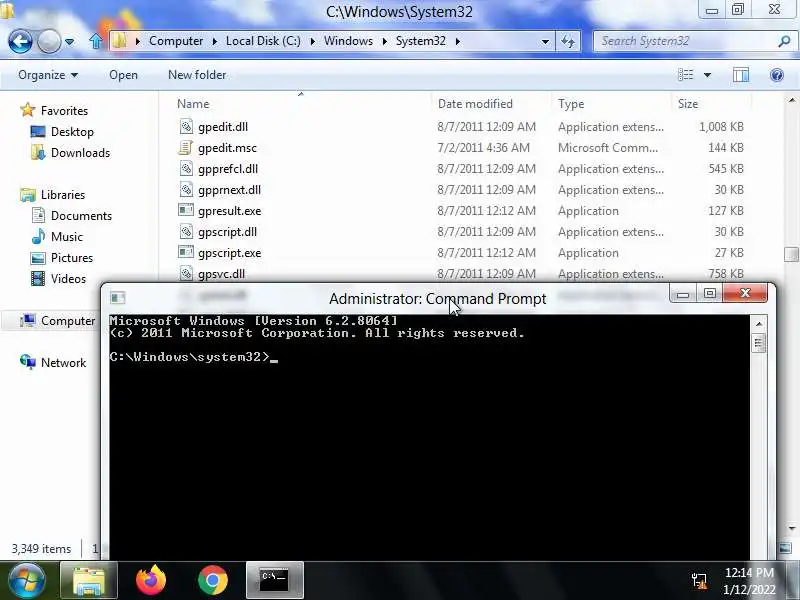
Task: Select the gpsvc.dll file
Action: [221, 273]
